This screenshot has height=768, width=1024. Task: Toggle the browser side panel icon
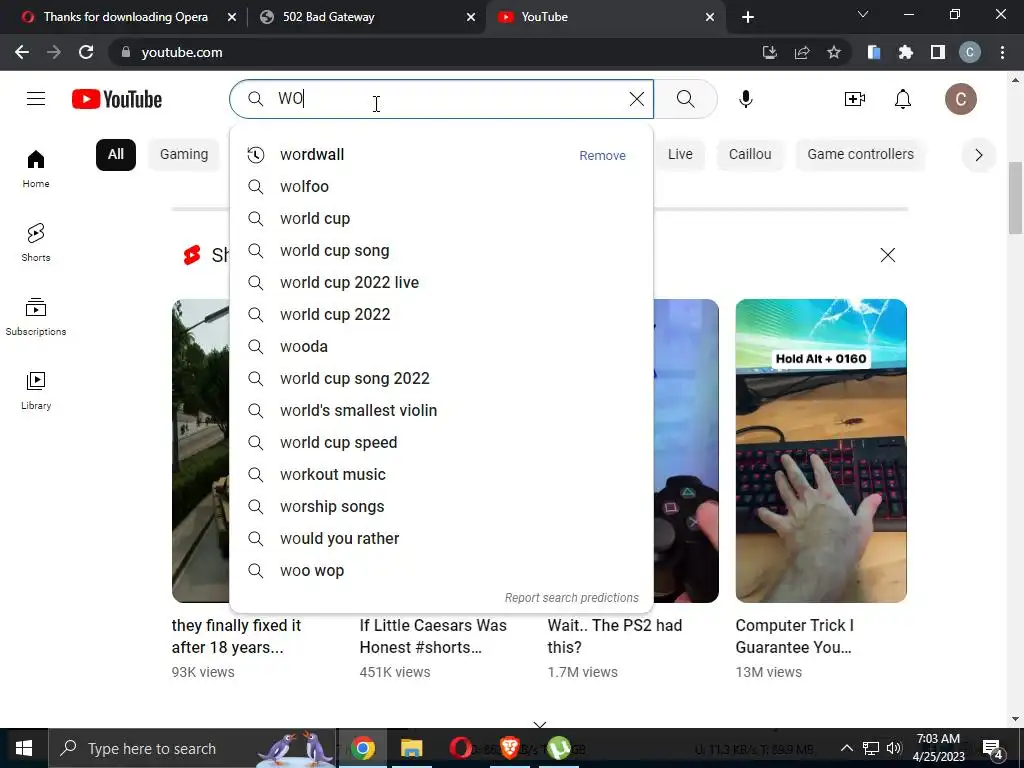pyautogui.click(x=938, y=52)
